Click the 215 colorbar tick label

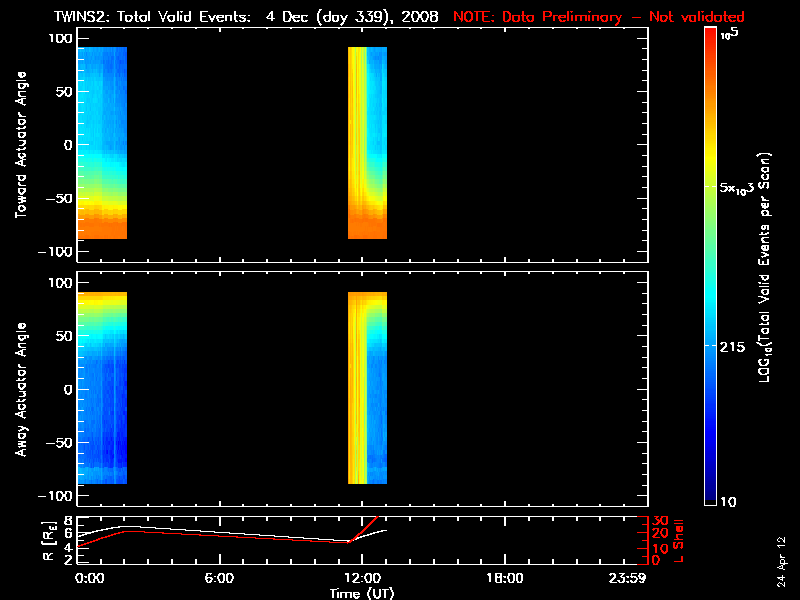click(737, 345)
